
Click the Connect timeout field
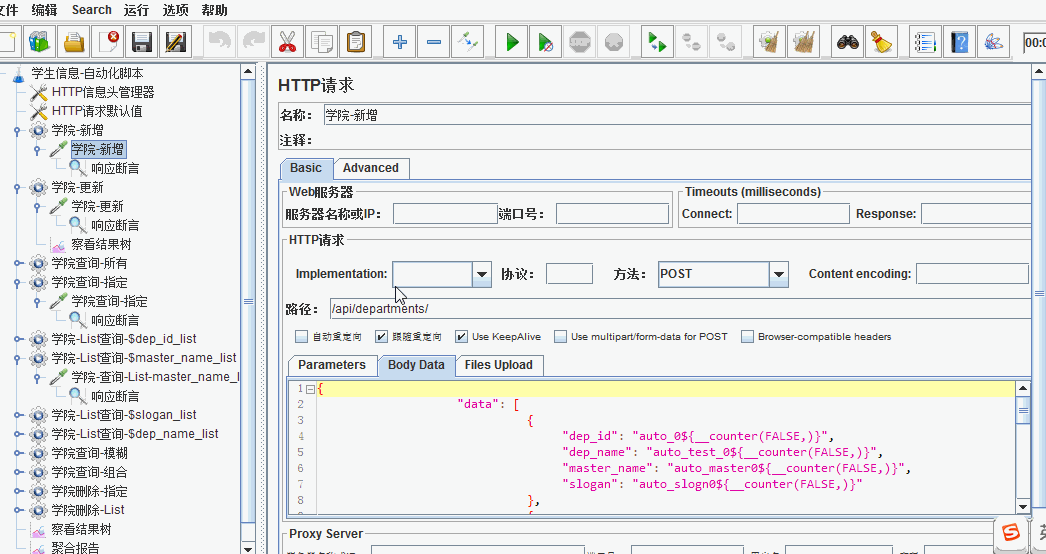[793, 214]
